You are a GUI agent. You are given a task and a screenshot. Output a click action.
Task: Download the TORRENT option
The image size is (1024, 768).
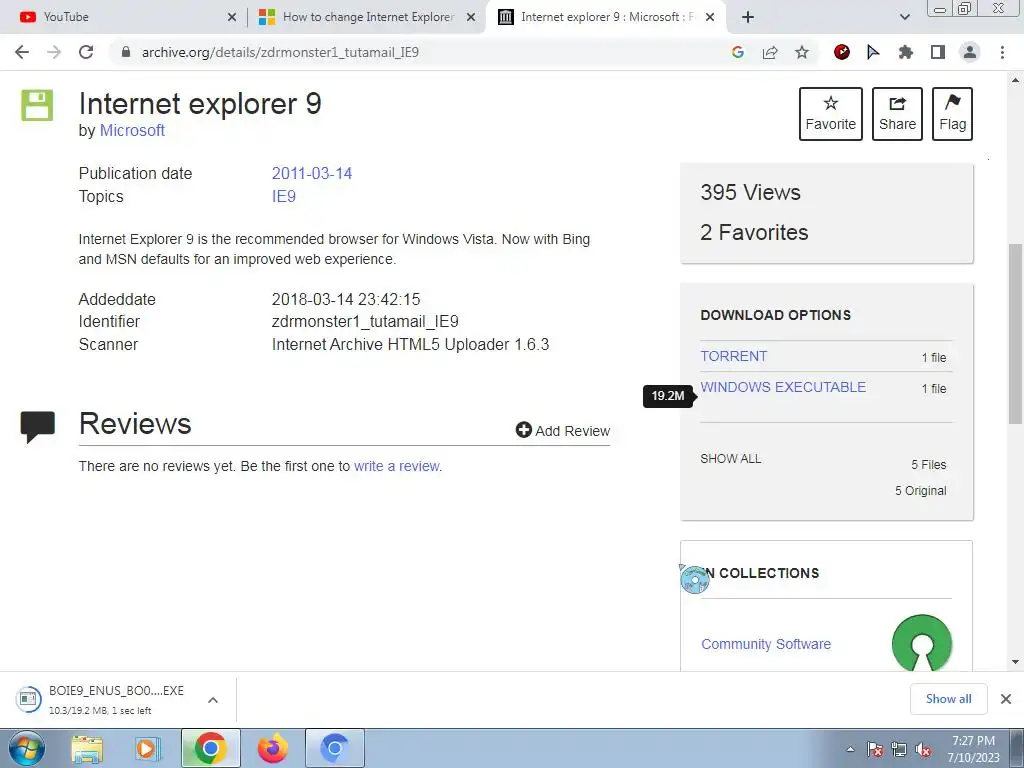tap(733, 356)
